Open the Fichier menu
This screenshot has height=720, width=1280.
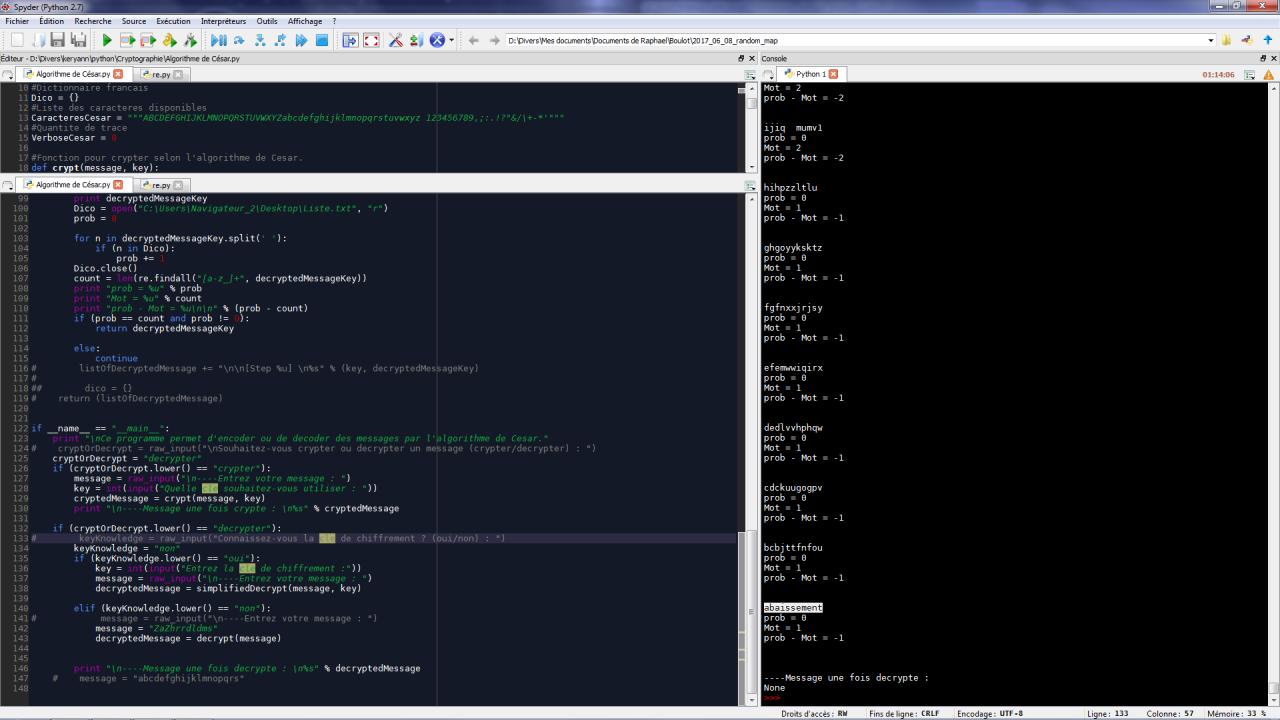pos(17,21)
